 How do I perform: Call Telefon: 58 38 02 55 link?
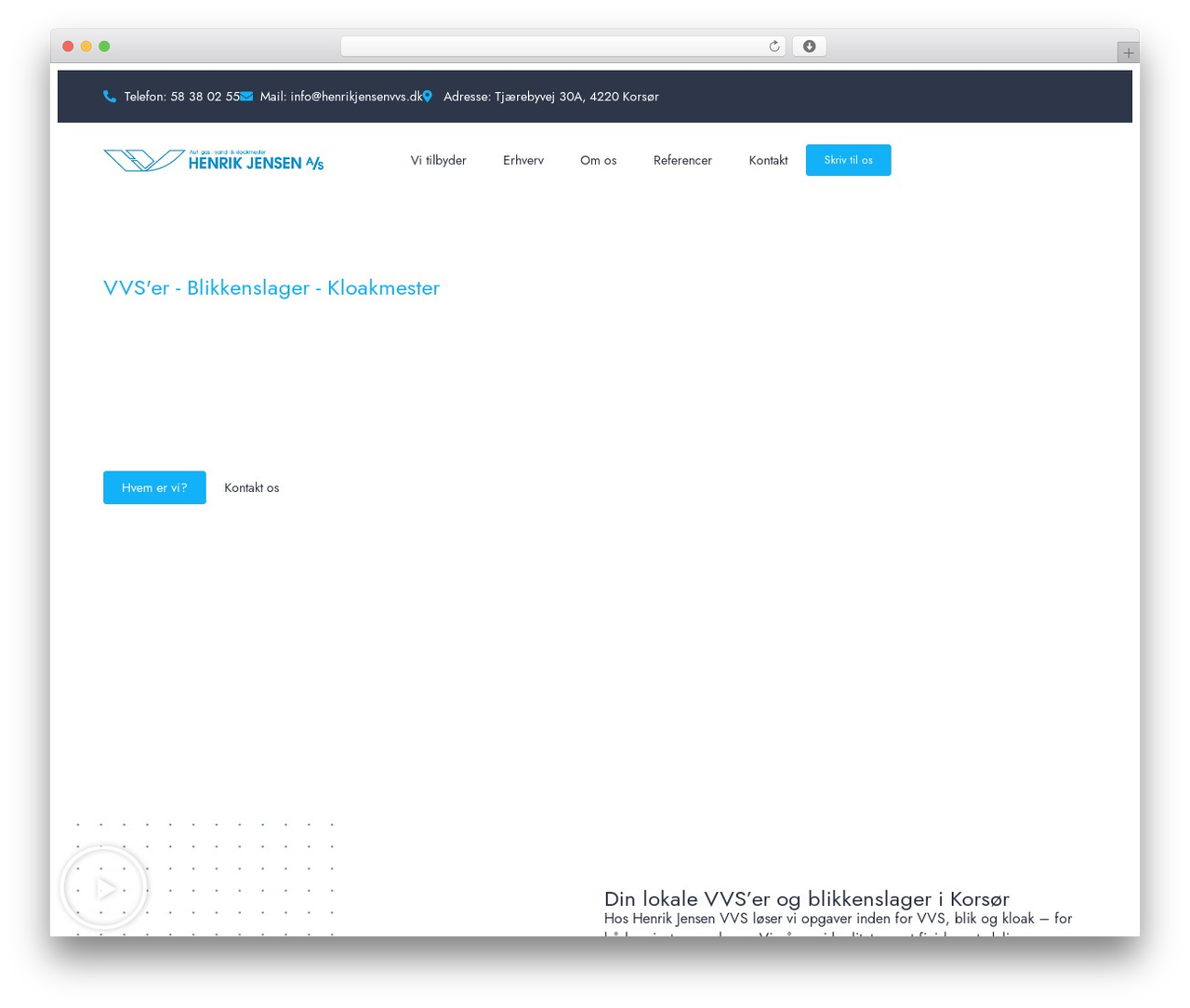coord(182,96)
